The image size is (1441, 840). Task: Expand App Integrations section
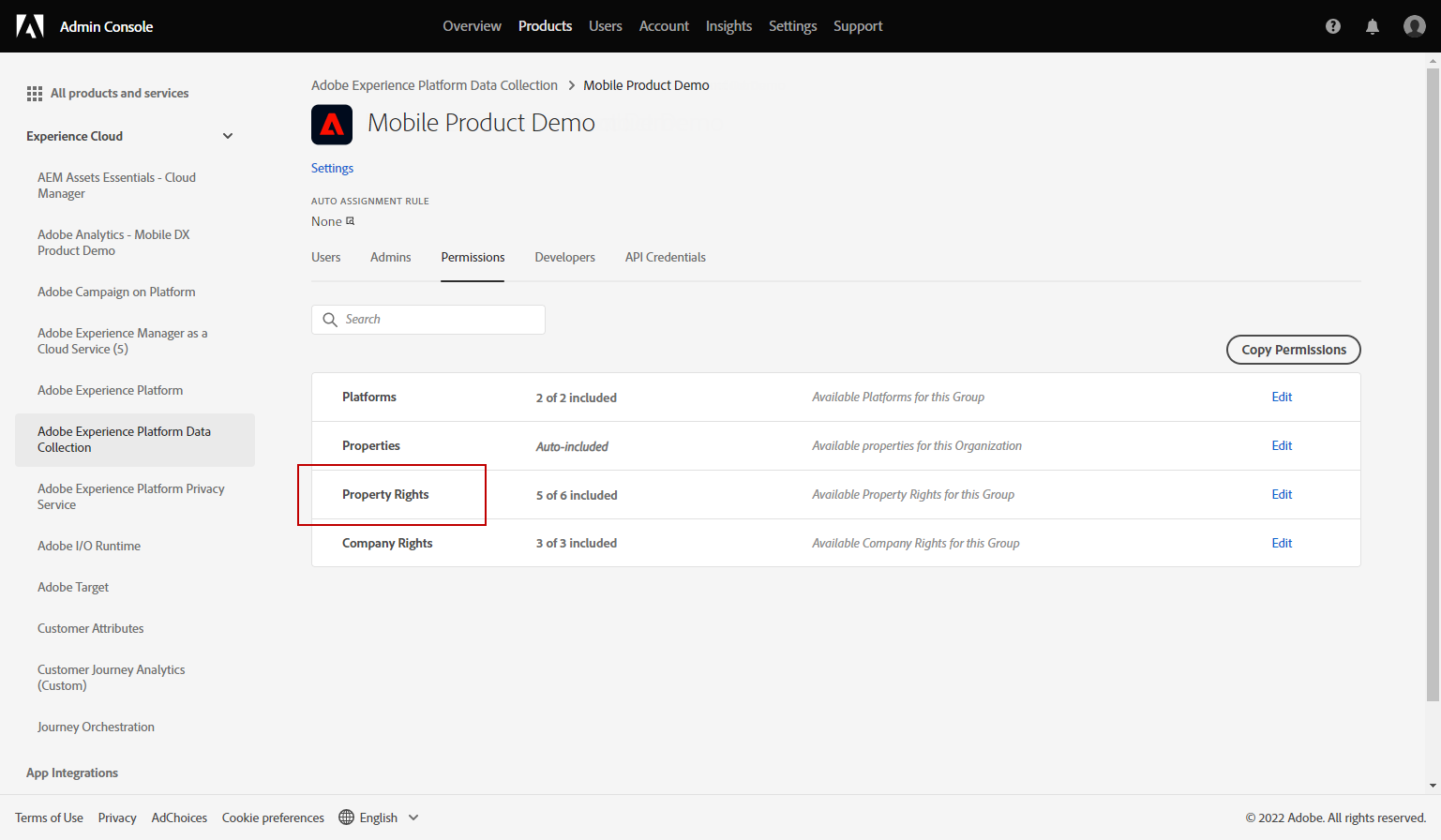click(x=72, y=772)
